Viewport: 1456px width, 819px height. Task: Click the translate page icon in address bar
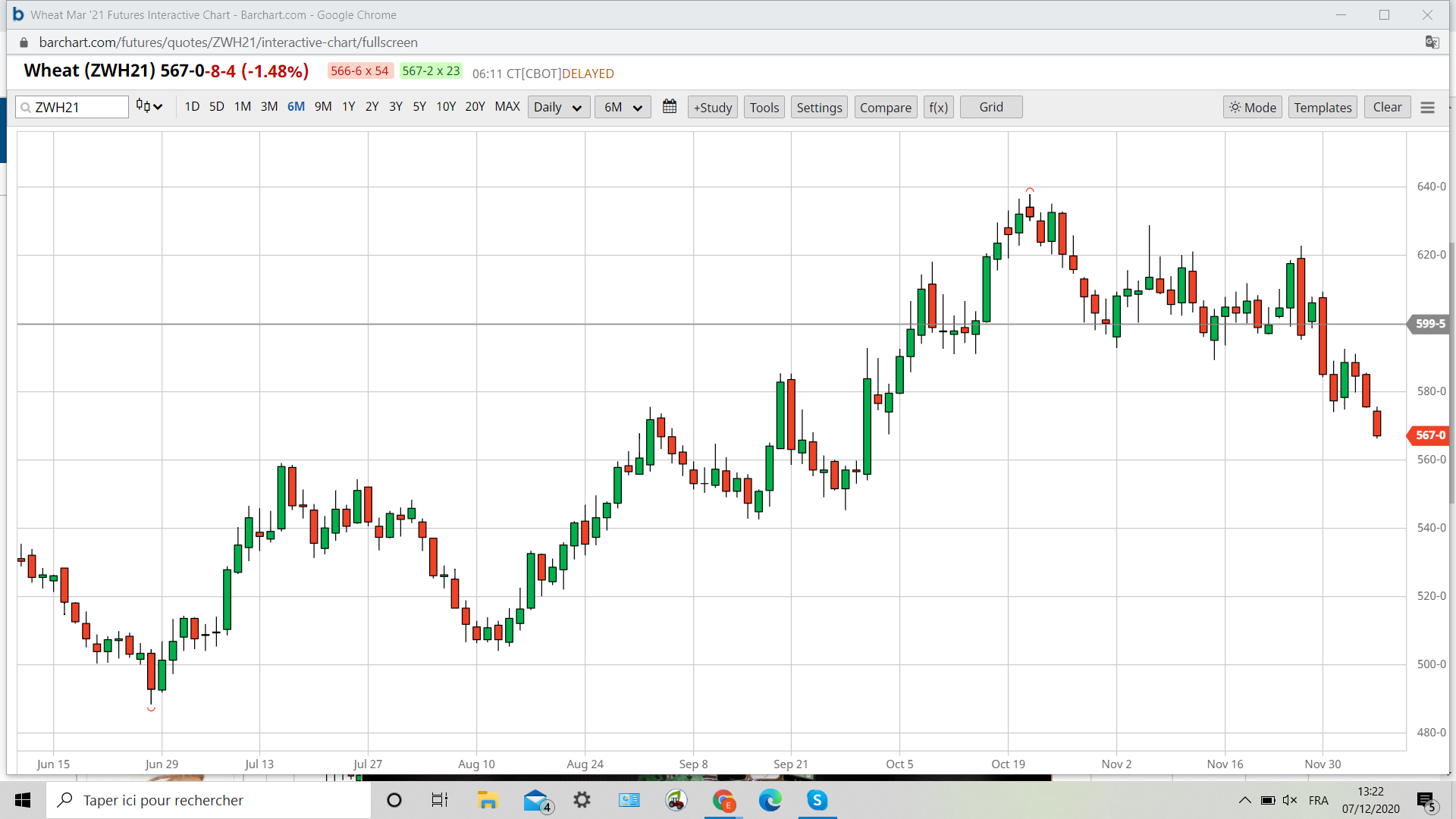(1432, 42)
